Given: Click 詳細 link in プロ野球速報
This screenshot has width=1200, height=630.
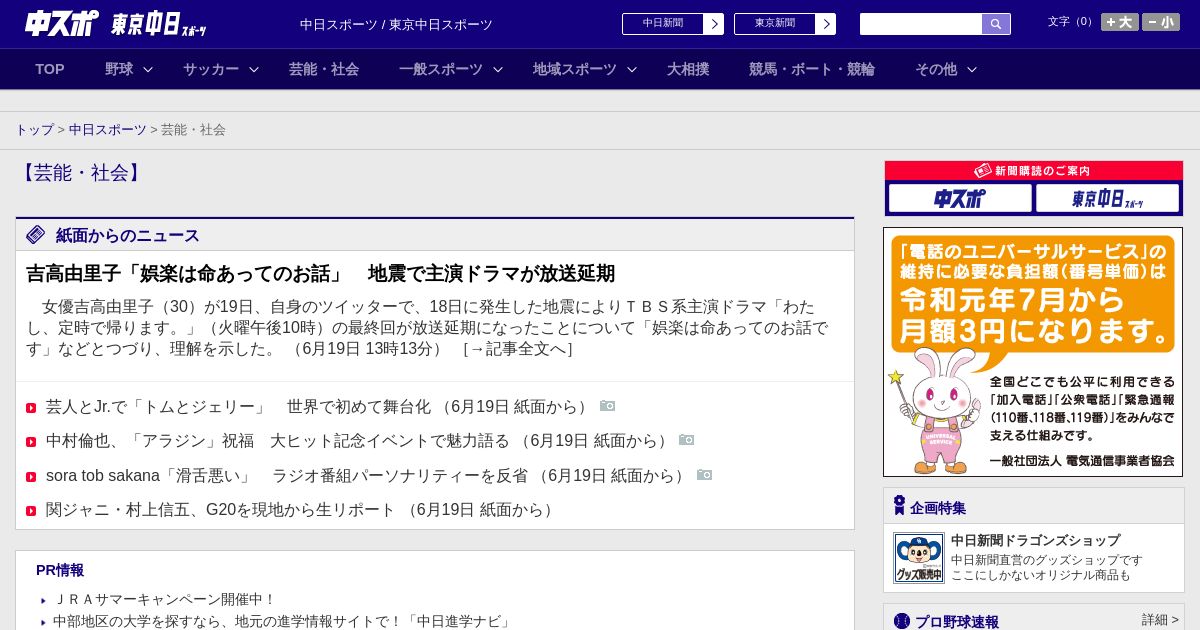Looking at the screenshot, I should pyautogui.click(x=1160, y=620).
